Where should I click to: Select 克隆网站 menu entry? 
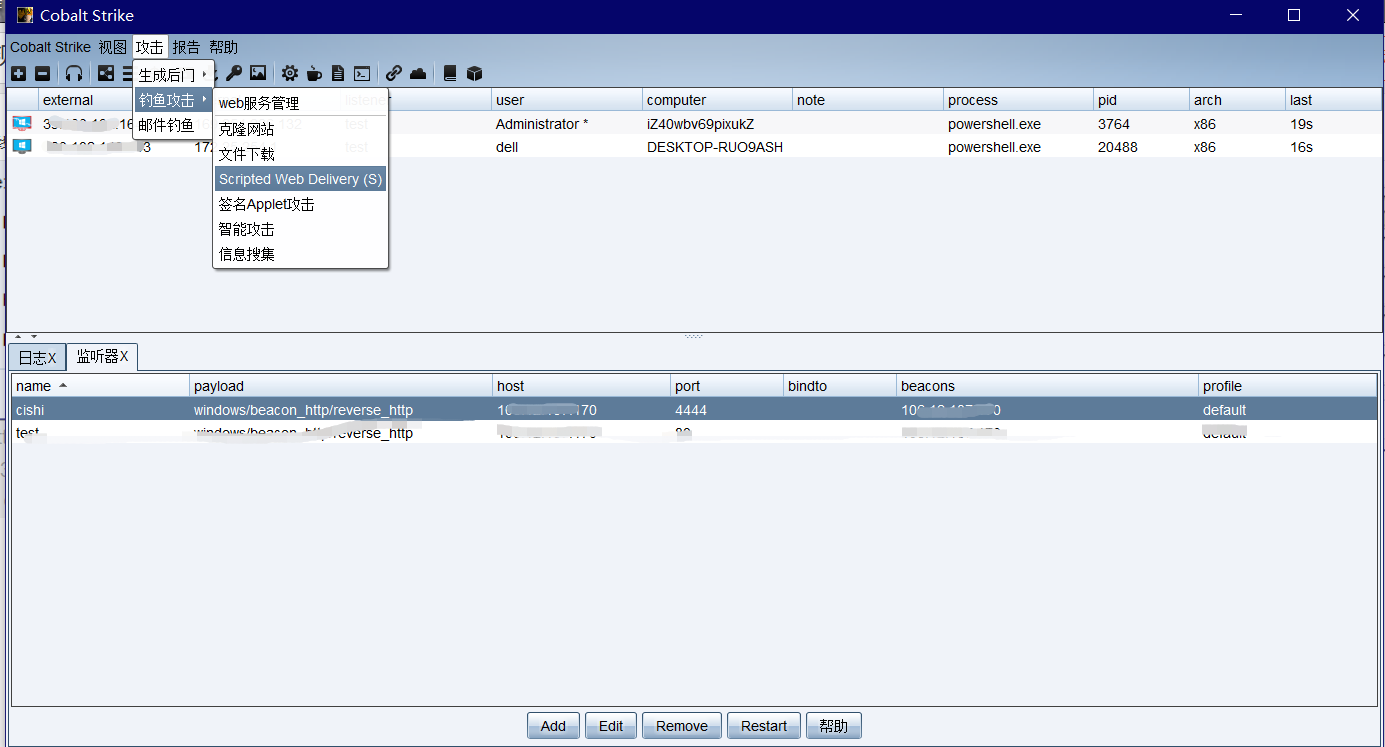click(300, 129)
